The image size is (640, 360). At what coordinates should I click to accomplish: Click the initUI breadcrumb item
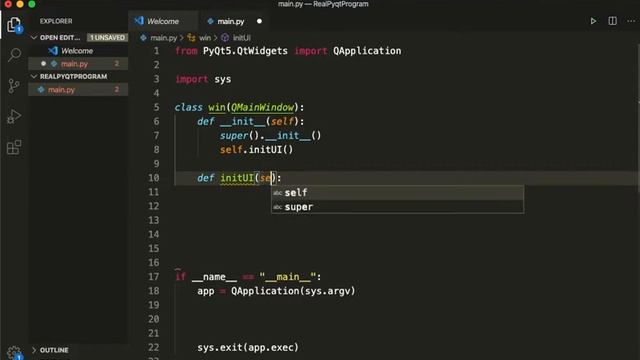pyautogui.click(x=242, y=38)
